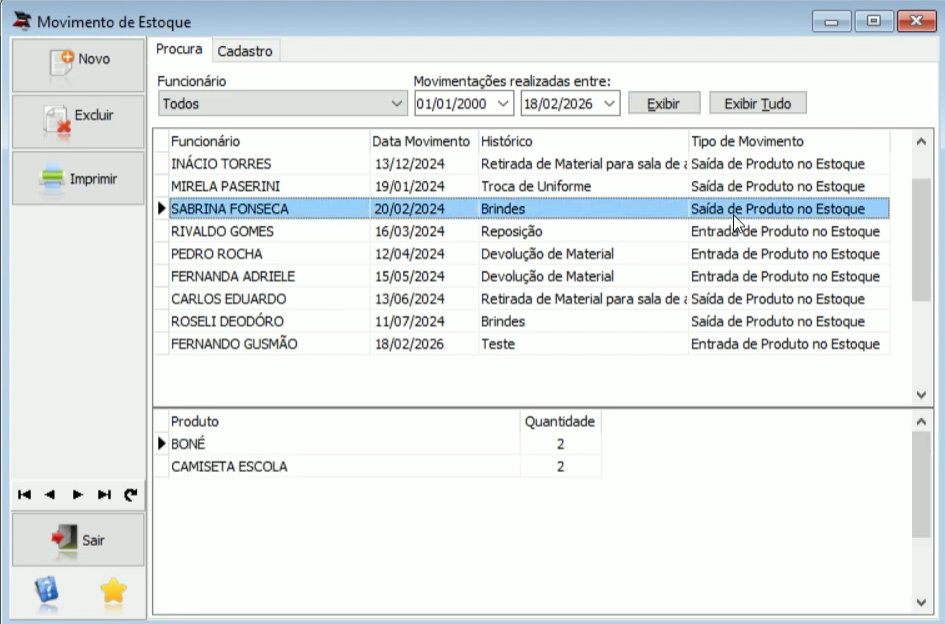Click the yellow star favorites icon
The width and height of the screenshot is (945, 624).
pos(113,590)
